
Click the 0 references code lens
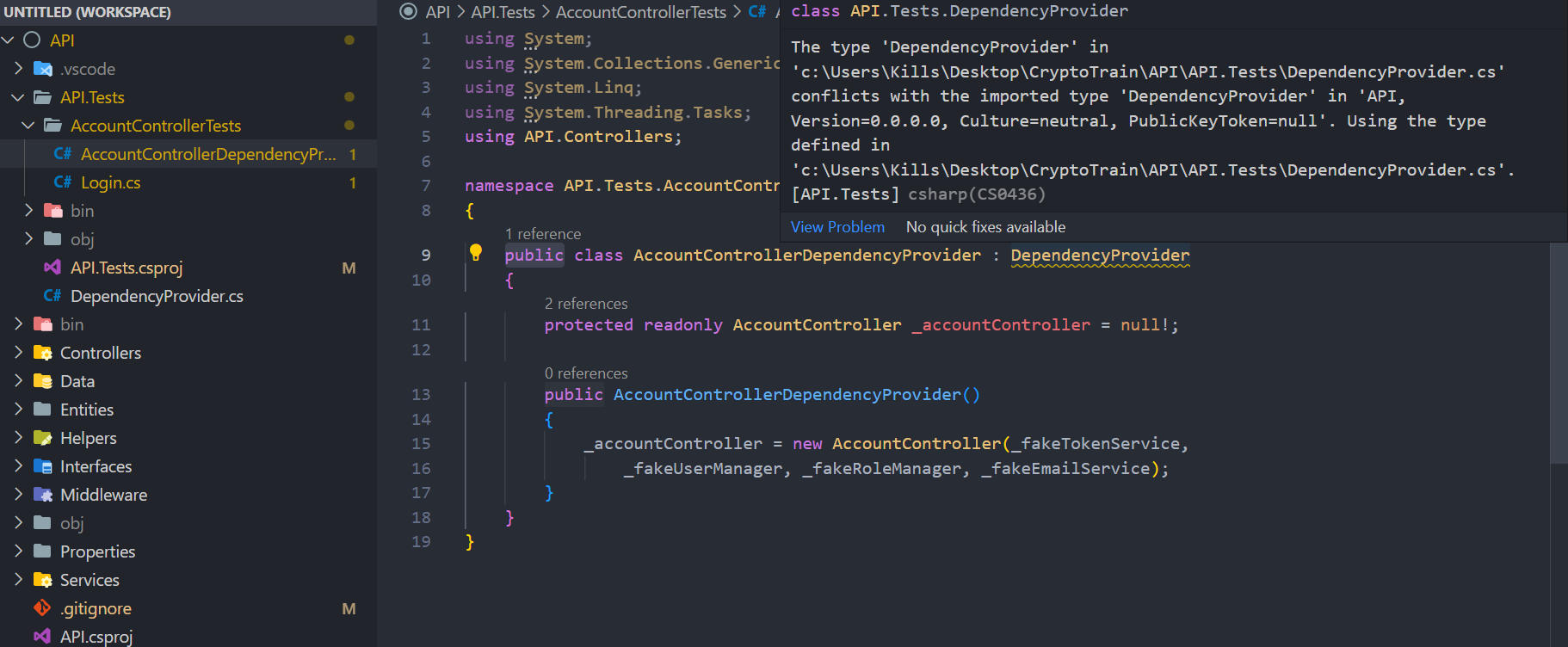[x=586, y=373]
